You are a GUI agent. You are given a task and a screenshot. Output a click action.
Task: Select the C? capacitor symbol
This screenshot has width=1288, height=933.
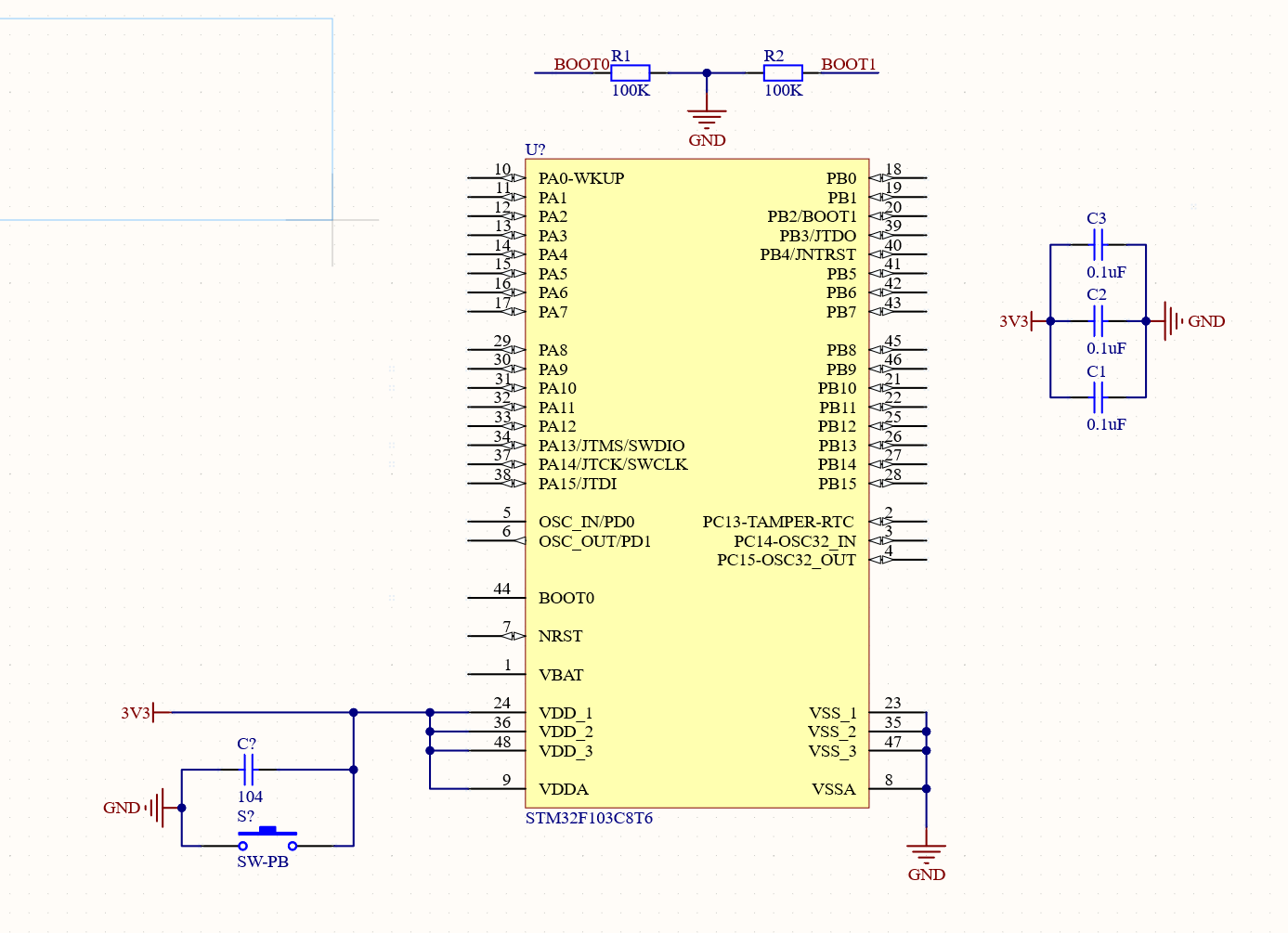point(248,770)
